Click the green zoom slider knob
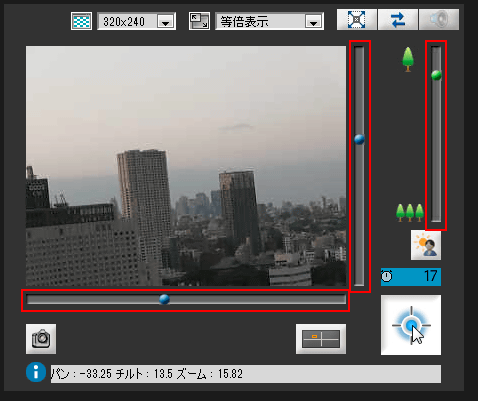Viewport: 478px width, 401px height. point(436,75)
